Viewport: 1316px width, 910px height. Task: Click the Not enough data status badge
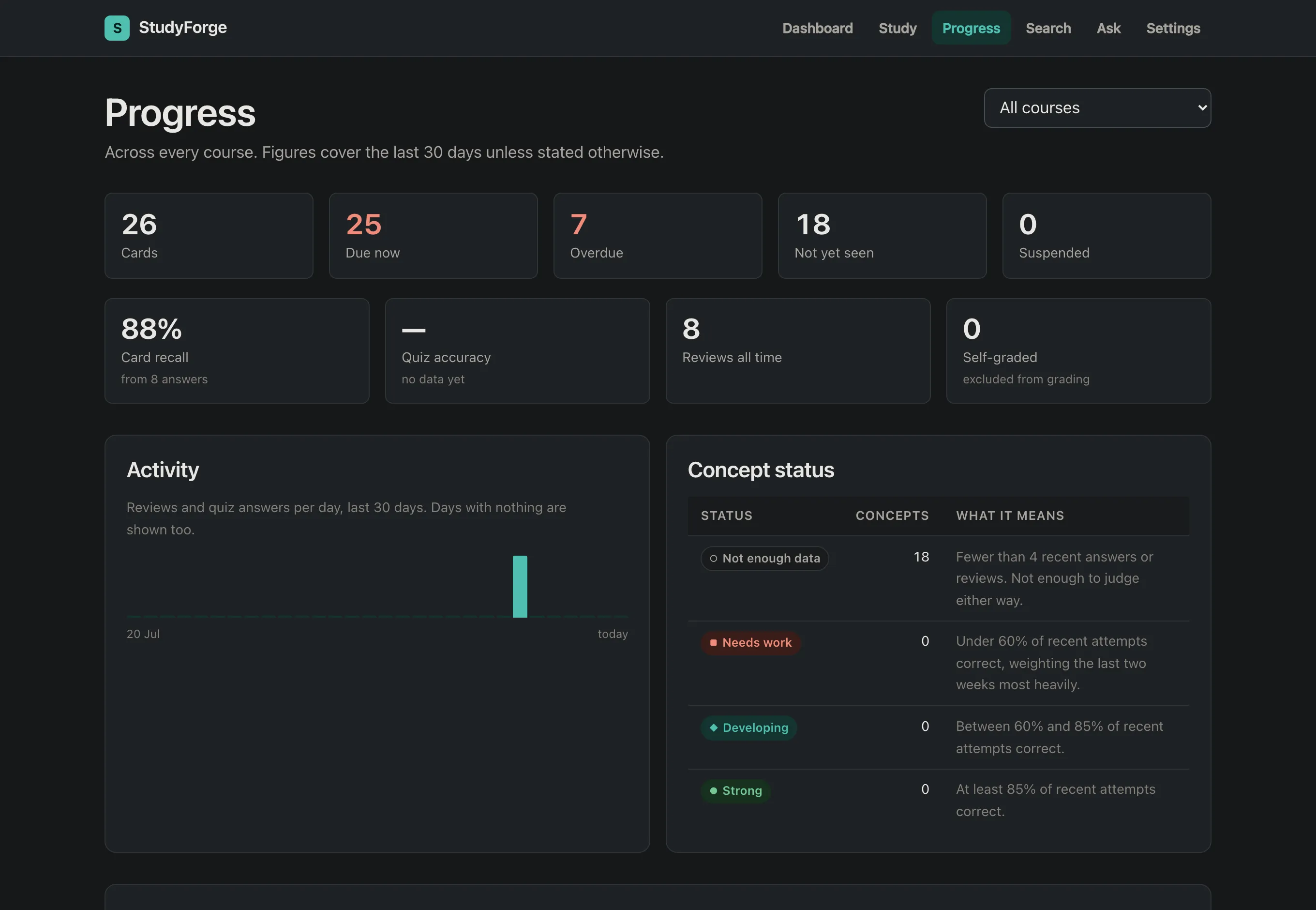click(x=764, y=558)
